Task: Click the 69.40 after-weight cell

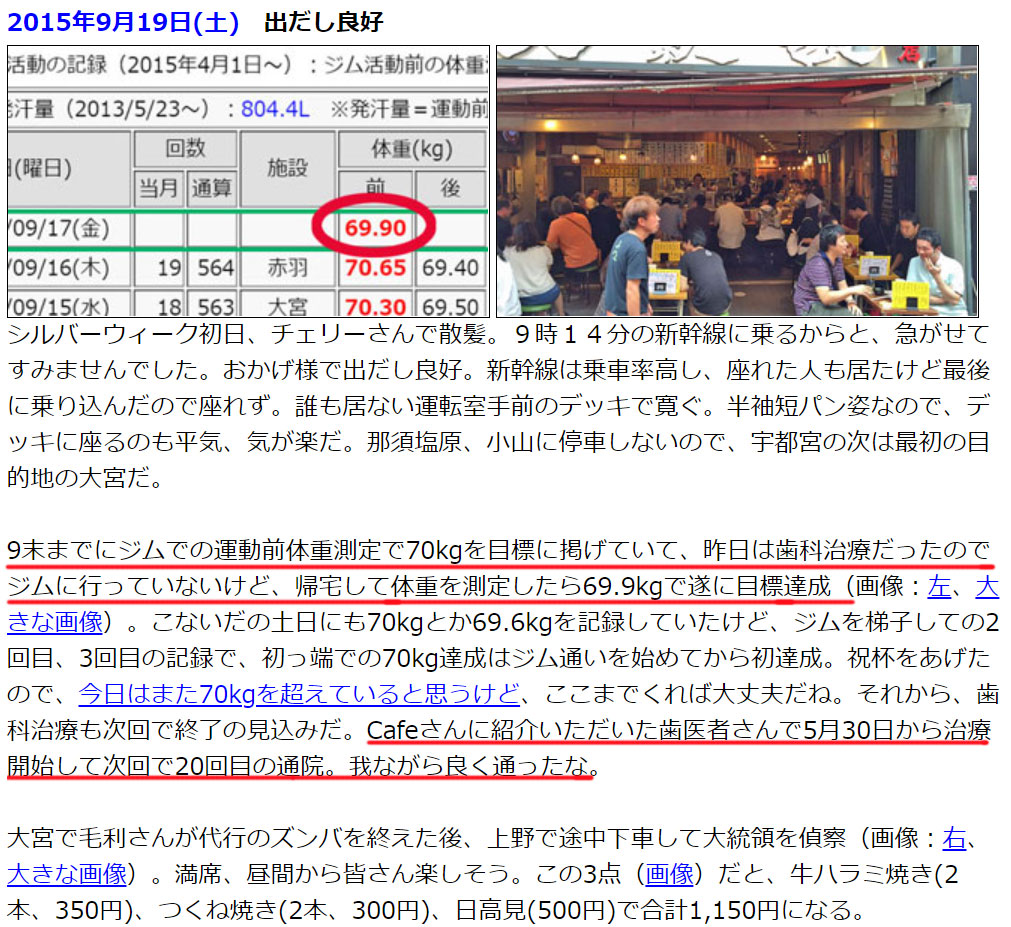Action: pyautogui.click(x=451, y=268)
